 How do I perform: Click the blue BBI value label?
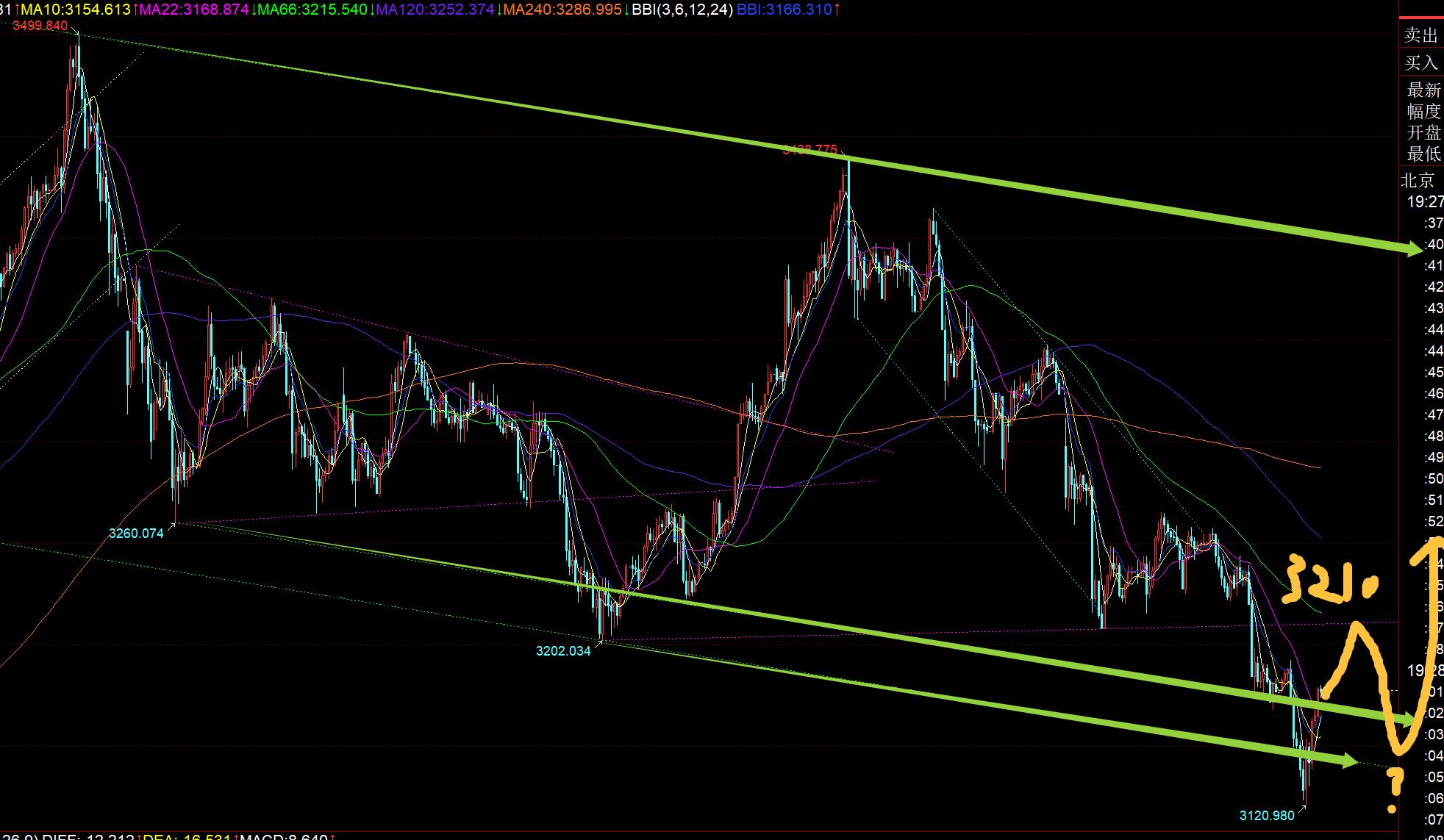pyautogui.click(x=784, y=10)
